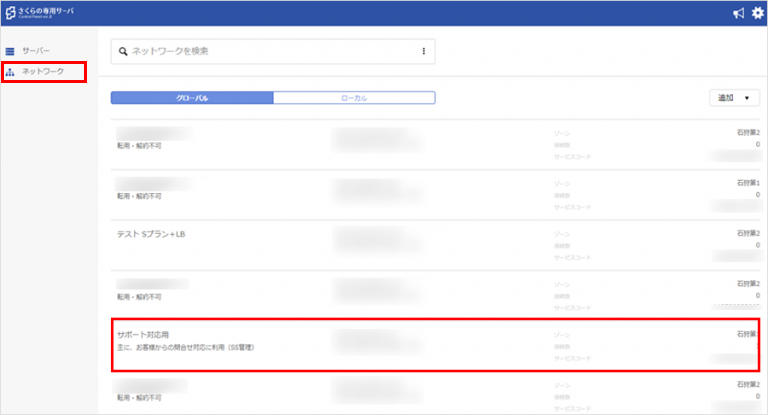Click the サーバー list icon in sidebar

tap(10, 51)
